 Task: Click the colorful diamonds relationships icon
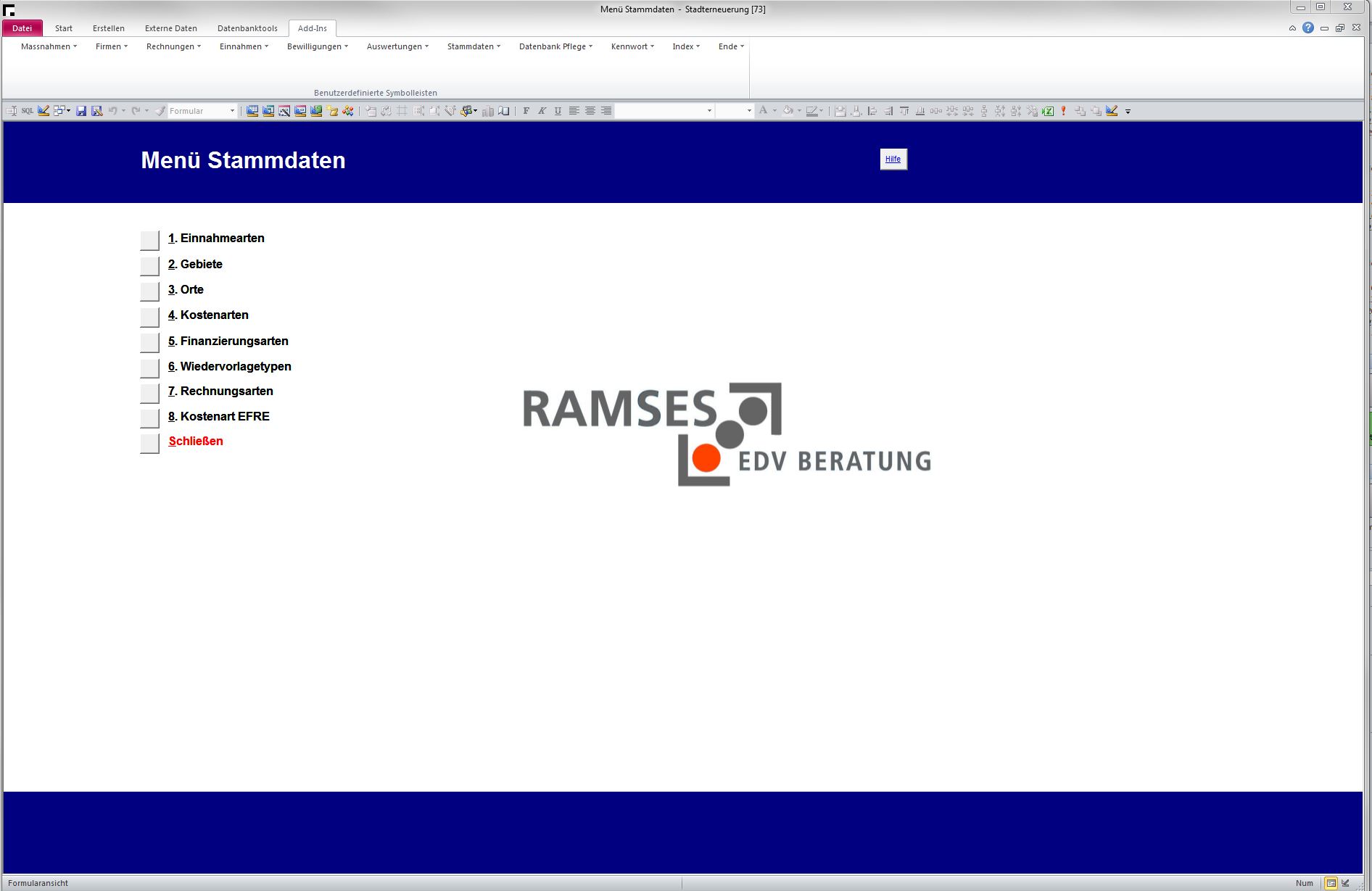[348, 111]
